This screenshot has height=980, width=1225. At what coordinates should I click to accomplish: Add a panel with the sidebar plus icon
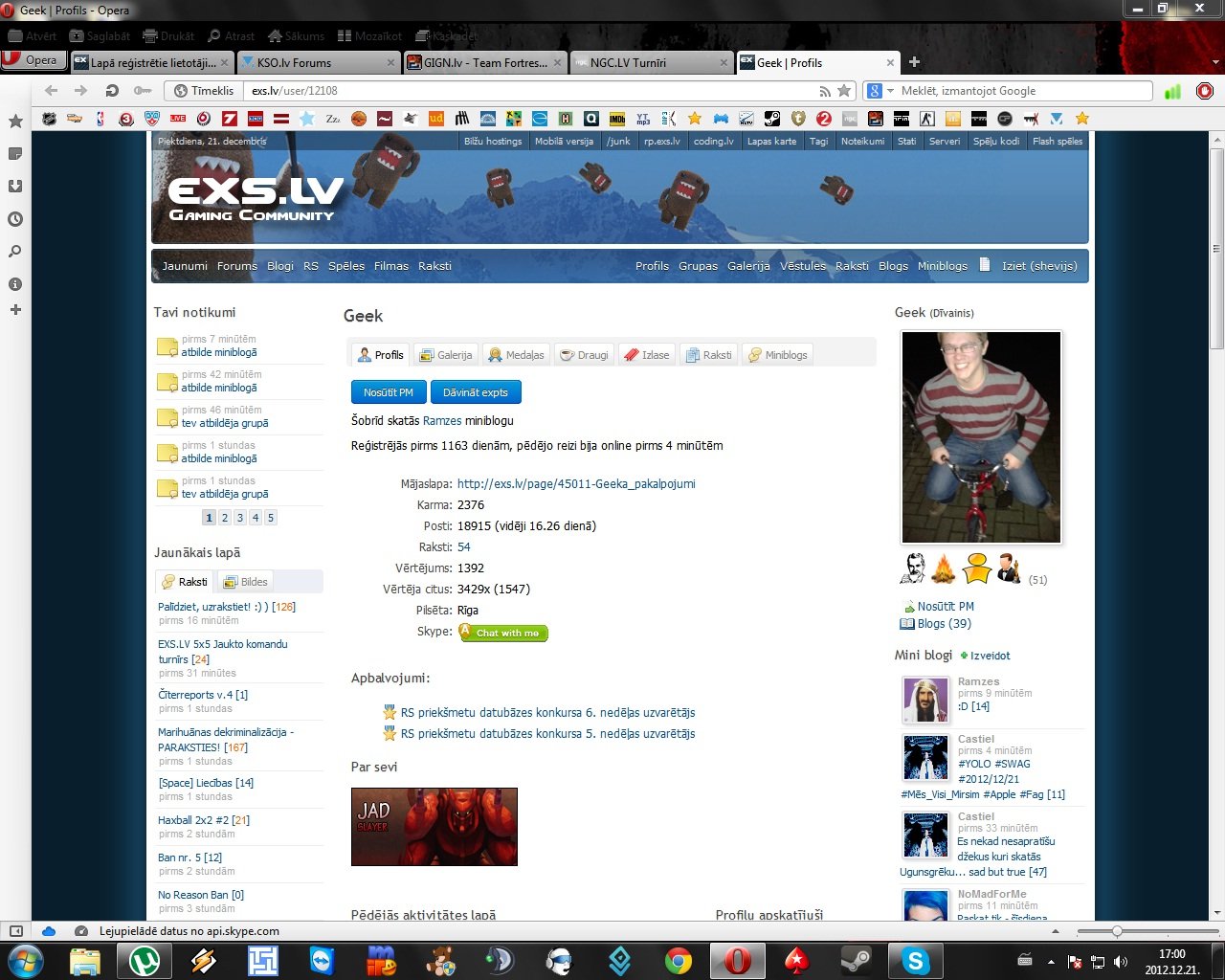[x=15, y=310]
